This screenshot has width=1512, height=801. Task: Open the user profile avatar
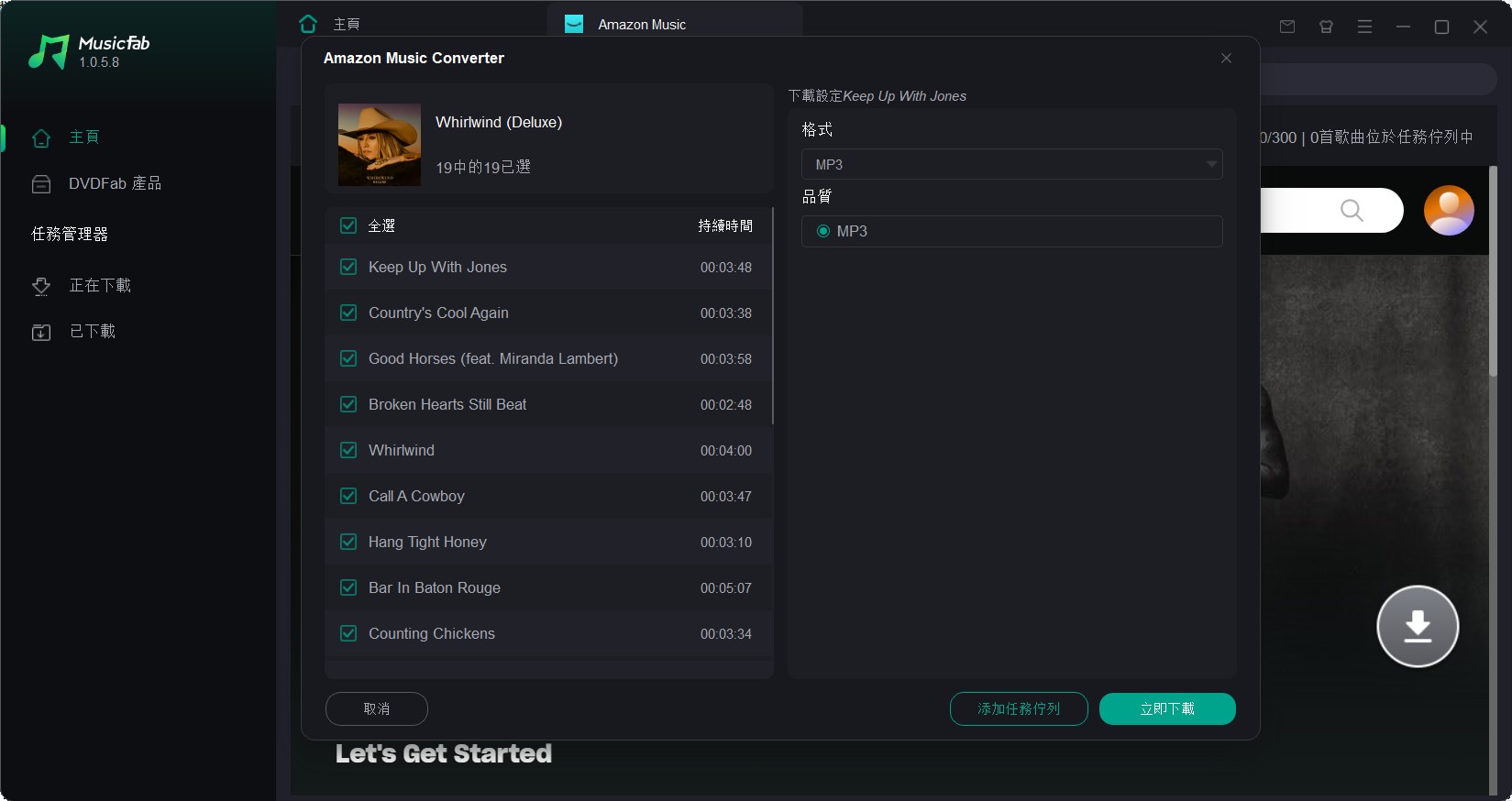(1449, 210)
